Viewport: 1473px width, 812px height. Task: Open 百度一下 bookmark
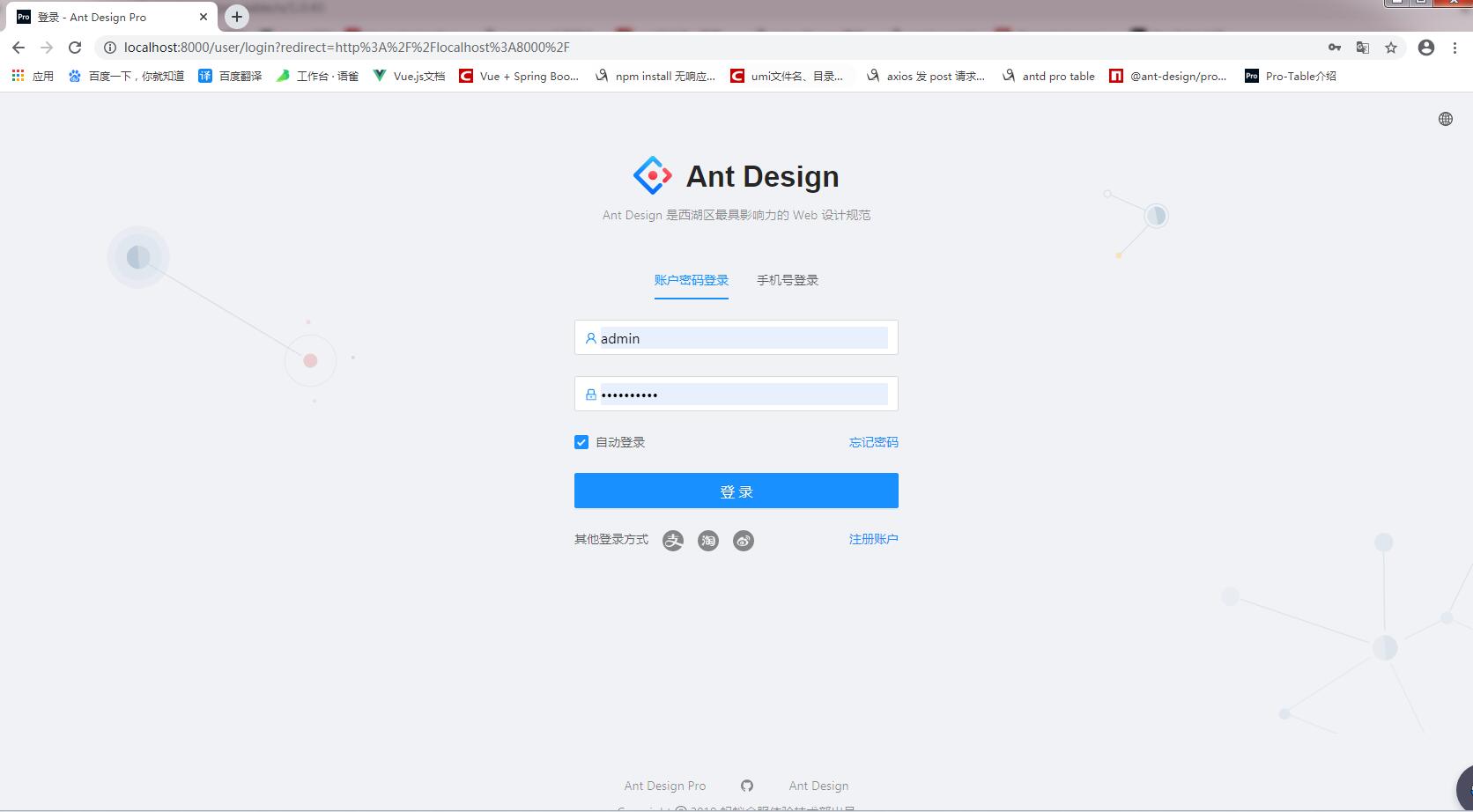pyautogui.click(x=127, y=77)
